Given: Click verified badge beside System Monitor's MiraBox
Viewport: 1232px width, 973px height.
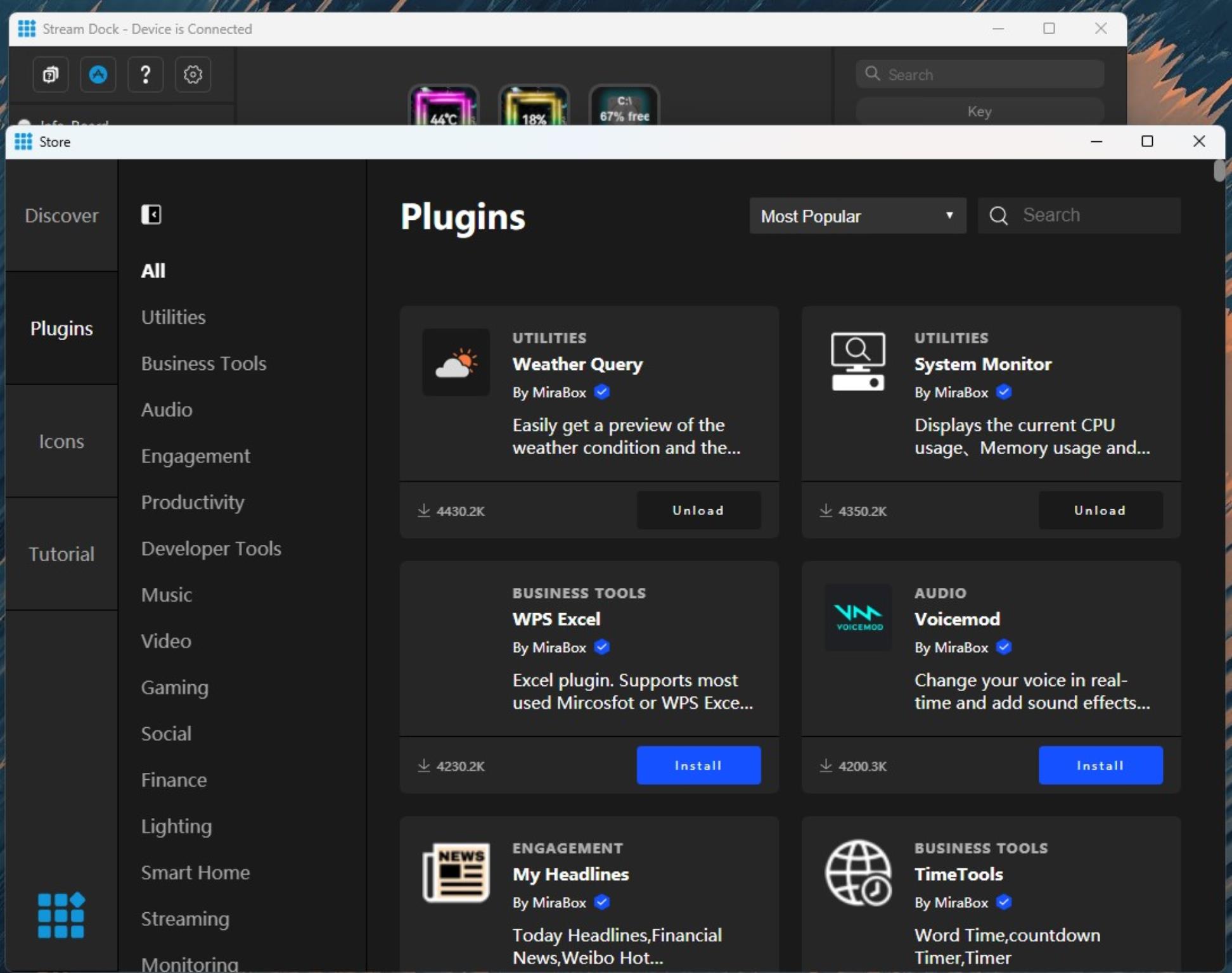Looking at the screenshot, I should point(1004,392).
